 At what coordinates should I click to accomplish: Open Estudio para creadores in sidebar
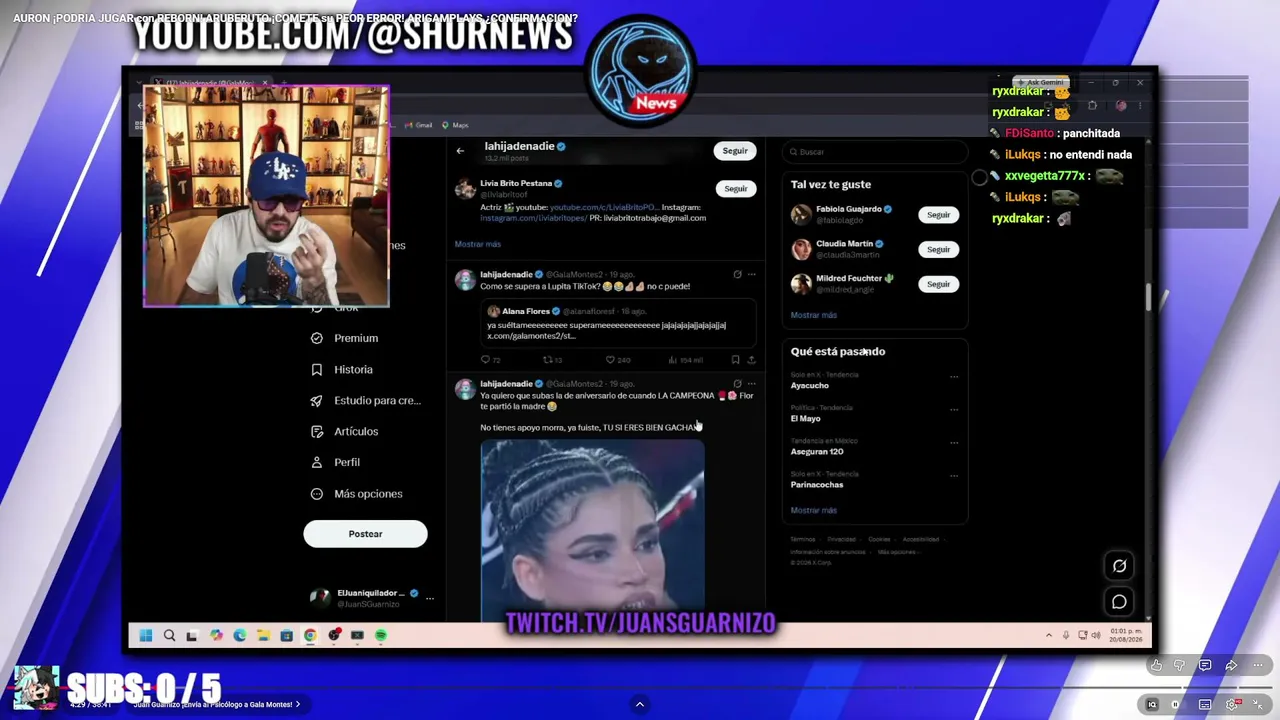point(366,400)
